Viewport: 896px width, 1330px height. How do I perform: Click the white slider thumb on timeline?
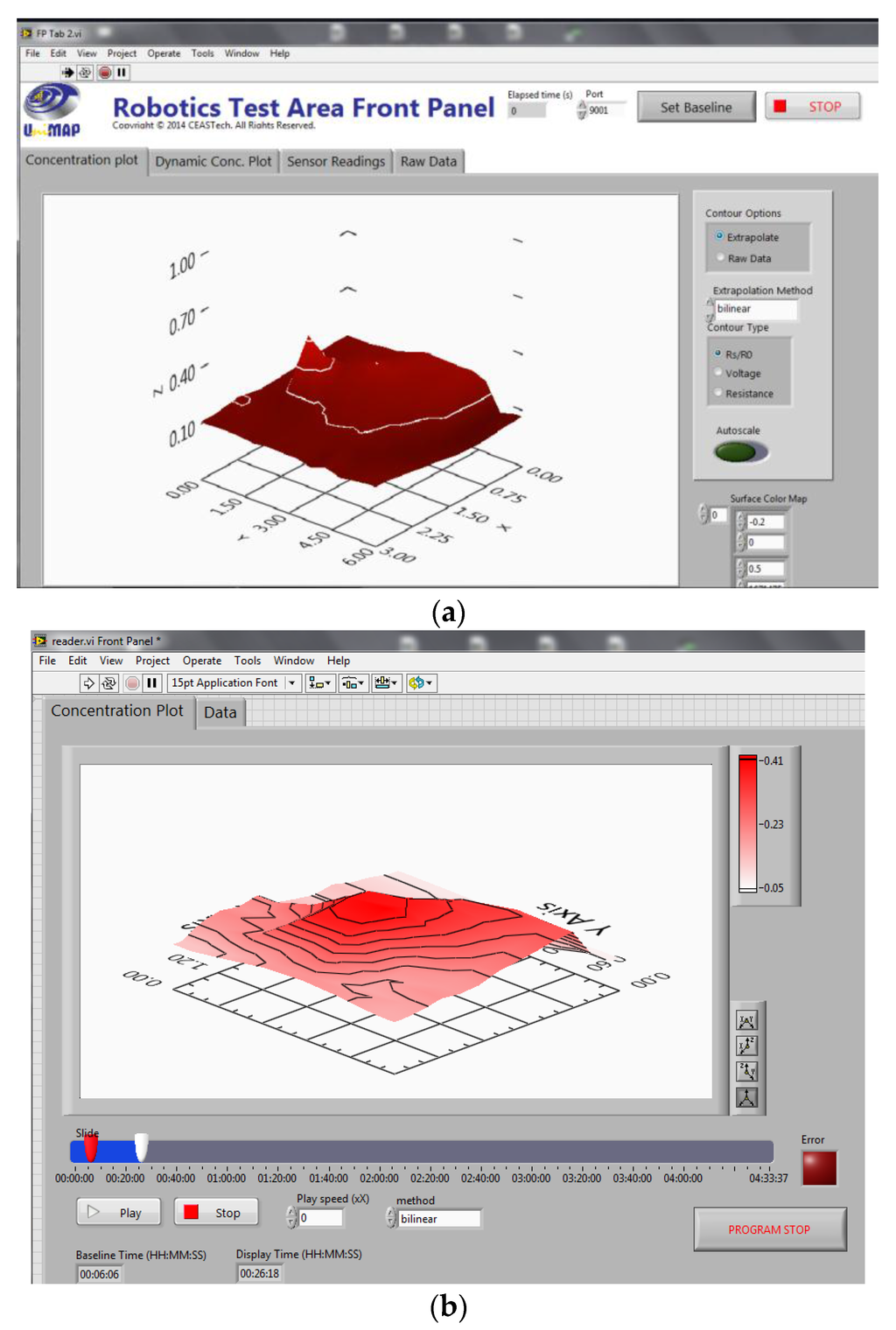(x=141, y=1147)
